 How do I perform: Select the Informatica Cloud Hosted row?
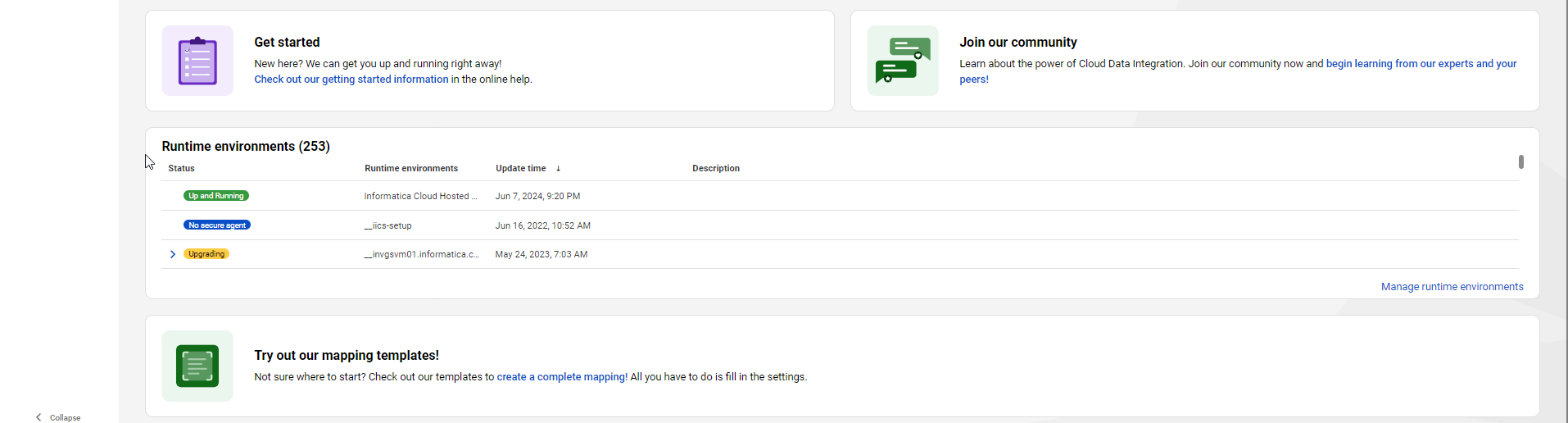pos(840,196)
